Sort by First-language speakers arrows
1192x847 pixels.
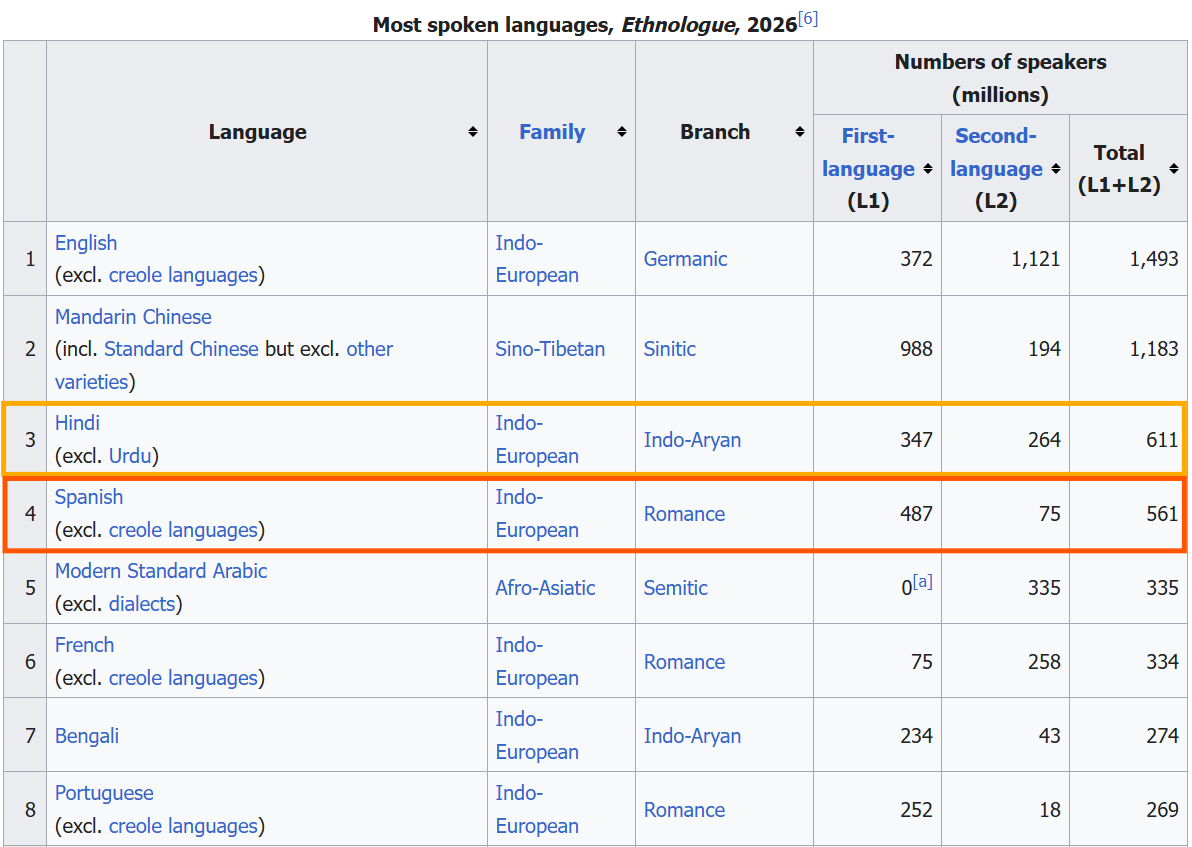click(928, 169)
